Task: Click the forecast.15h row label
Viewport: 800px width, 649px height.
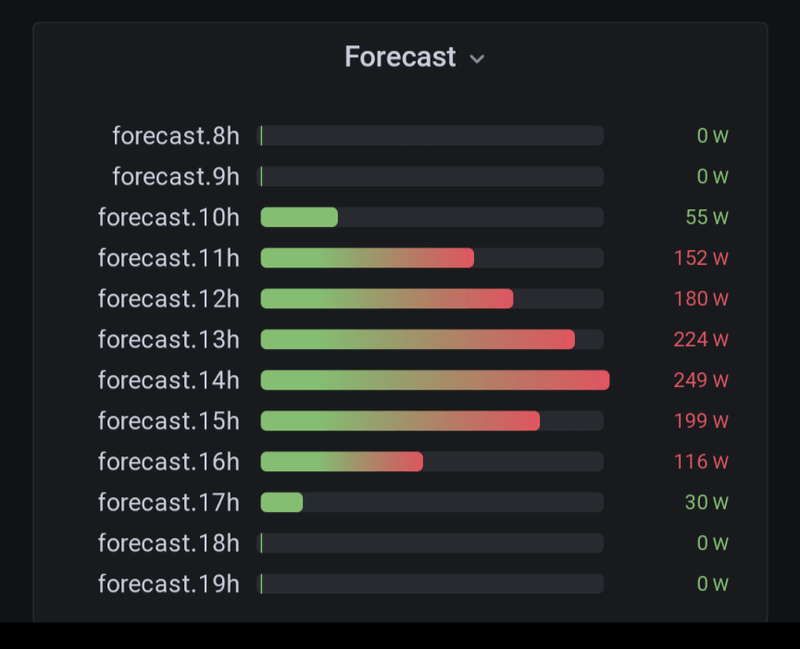Action: tap(169, 421)
